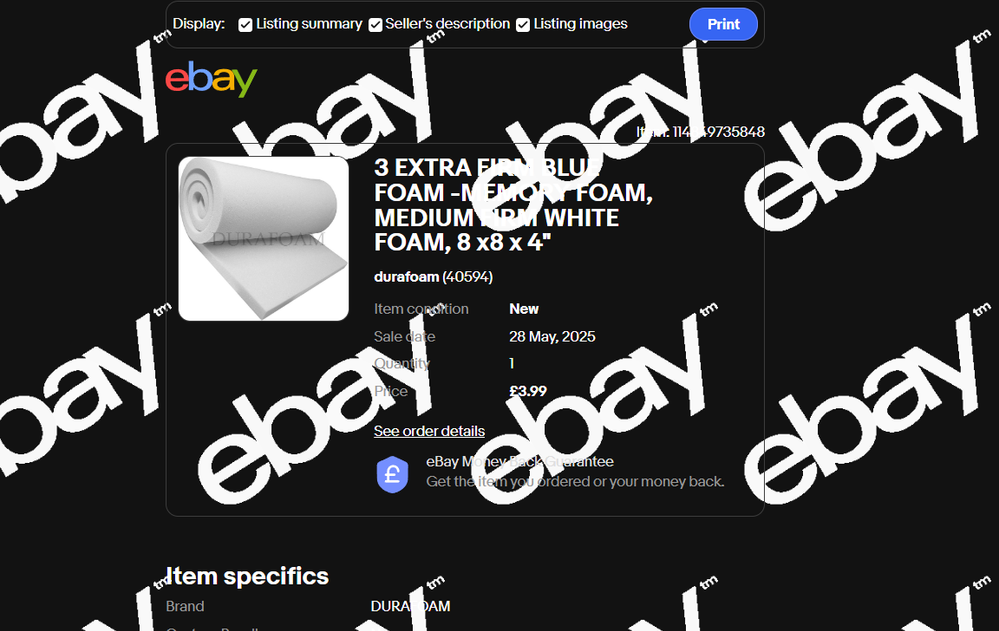Click the Print button

[723, 24]
